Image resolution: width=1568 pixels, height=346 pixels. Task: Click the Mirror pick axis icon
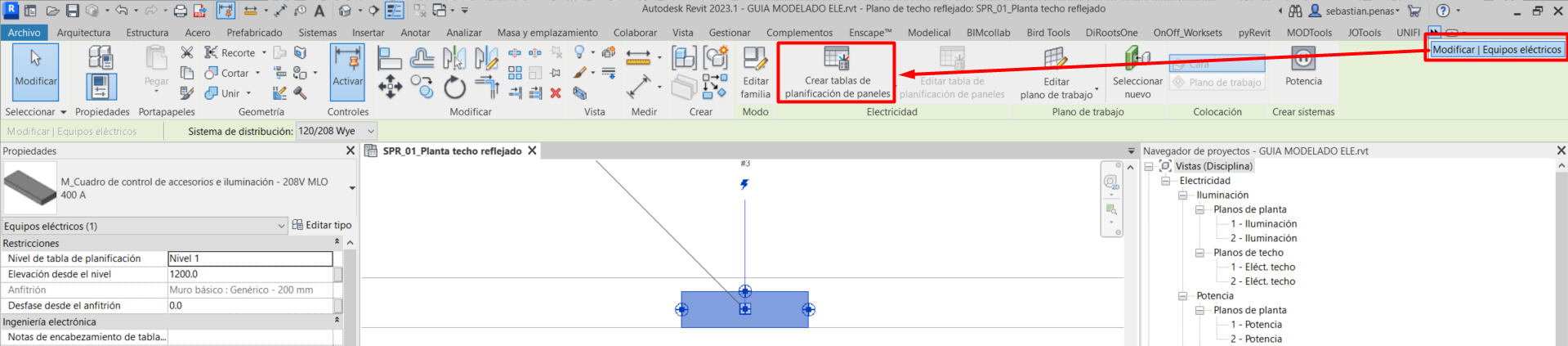[x=454, y=57]
